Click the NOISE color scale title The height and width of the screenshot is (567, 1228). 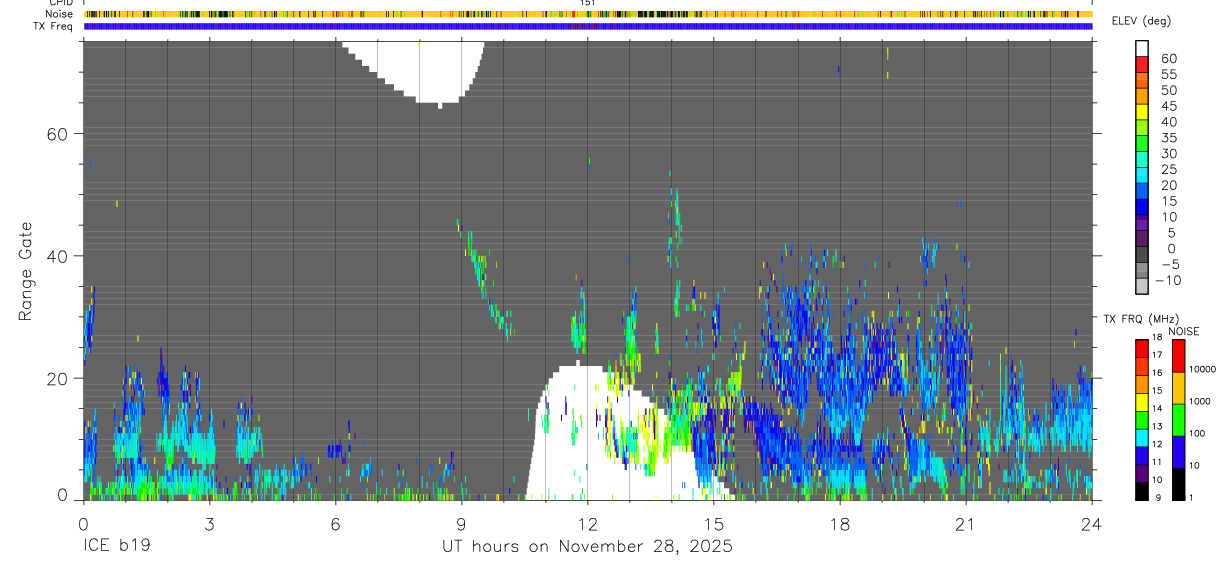pos(1183,331)
